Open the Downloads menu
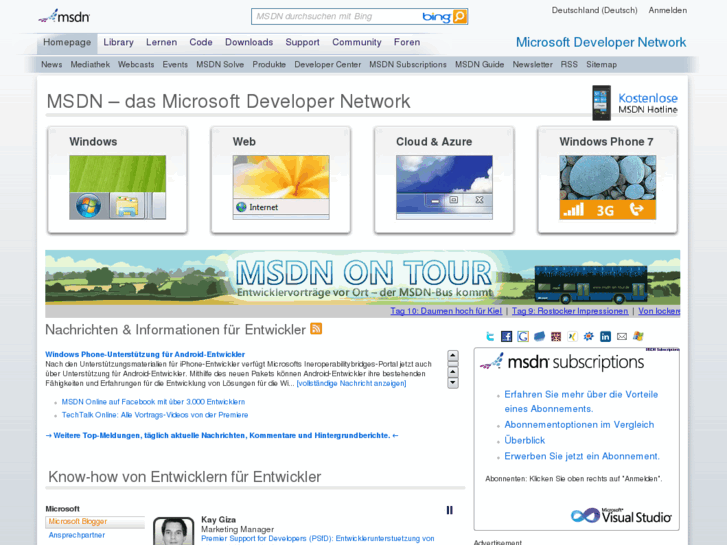Screen dimensions: 727x545 [249, 42]
